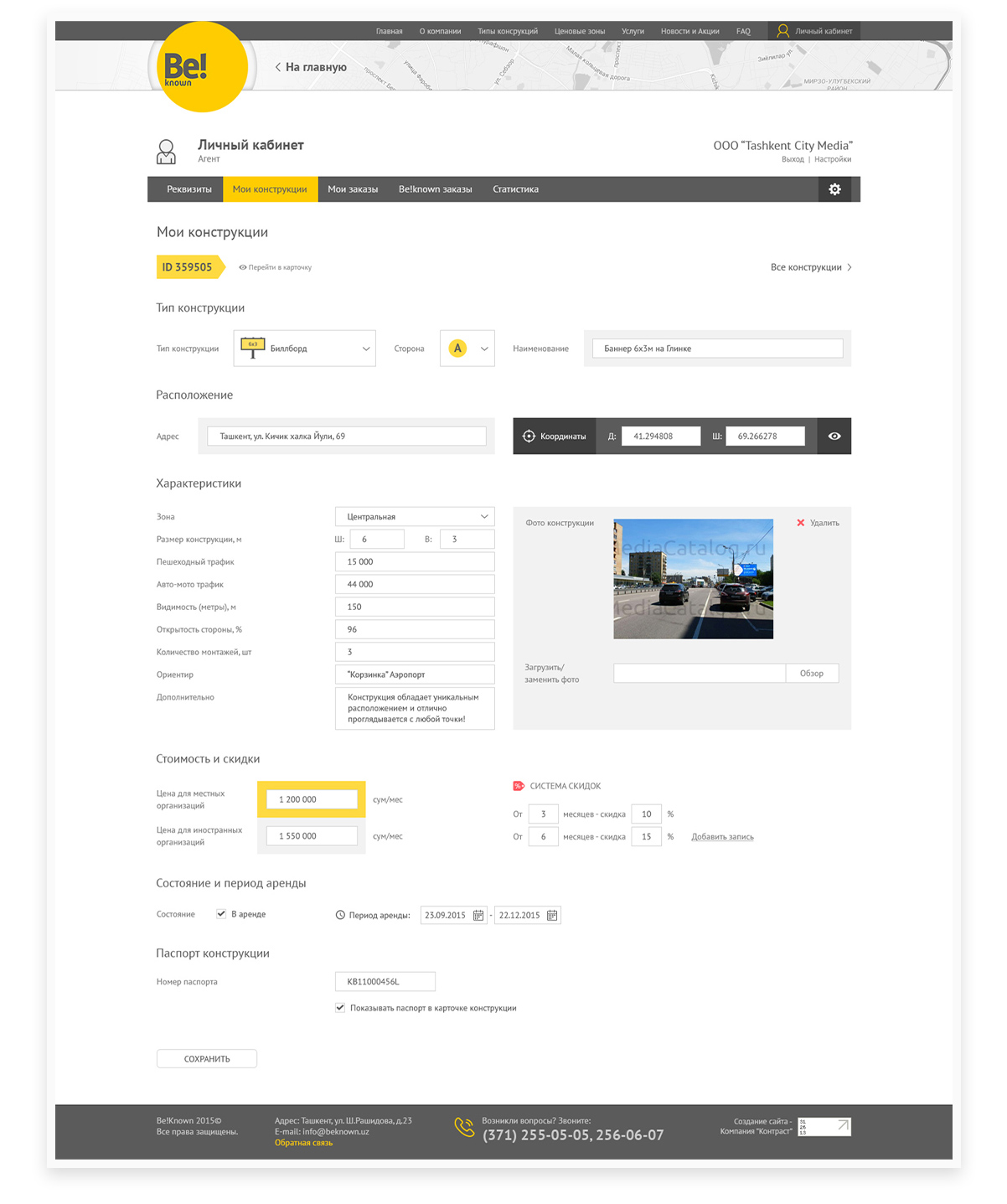1007x1204 pixels.
Task: Click the construction photo thumbnail
Action: click(x=693, y=579)
